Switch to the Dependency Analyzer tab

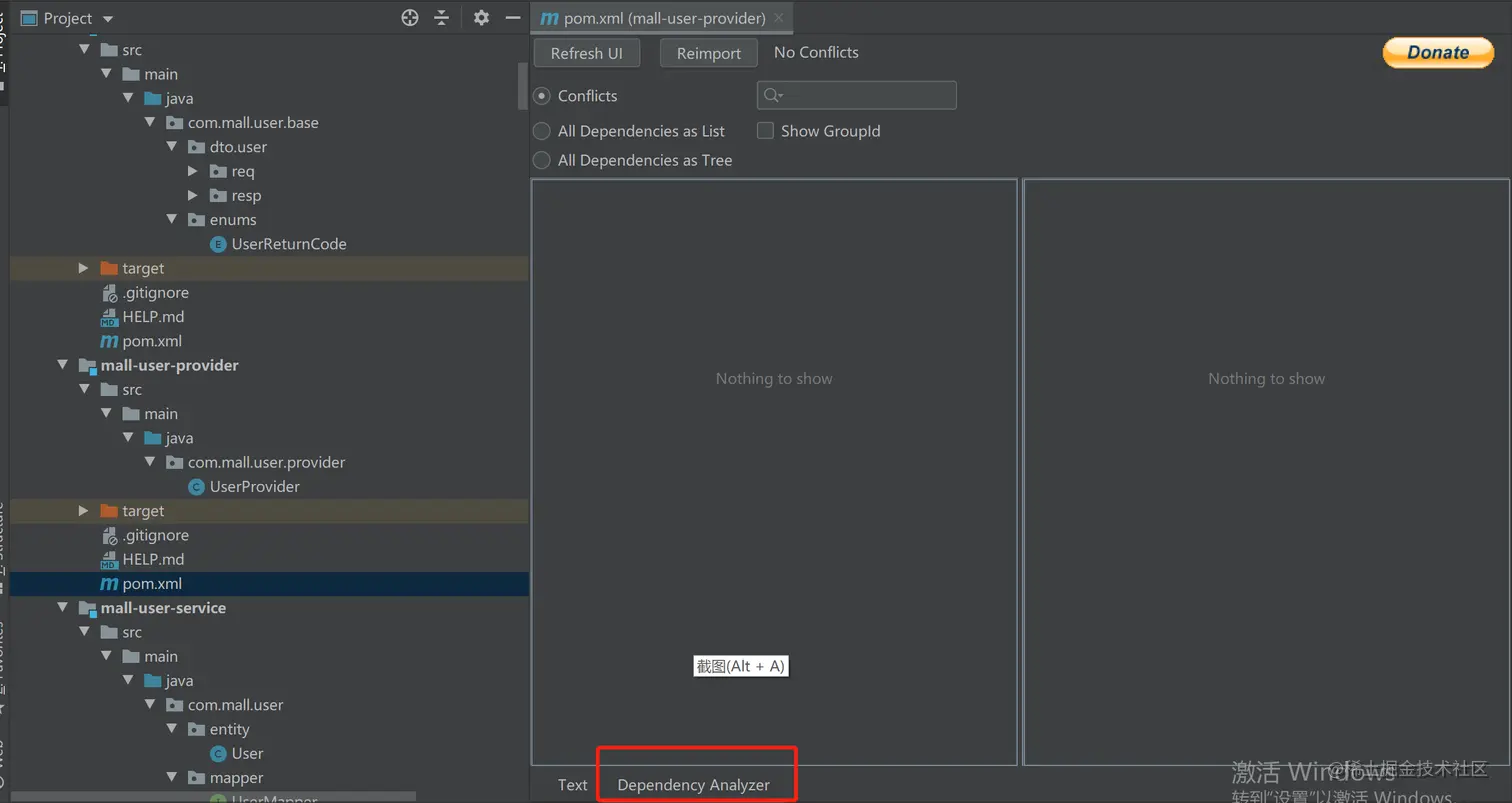694,785
